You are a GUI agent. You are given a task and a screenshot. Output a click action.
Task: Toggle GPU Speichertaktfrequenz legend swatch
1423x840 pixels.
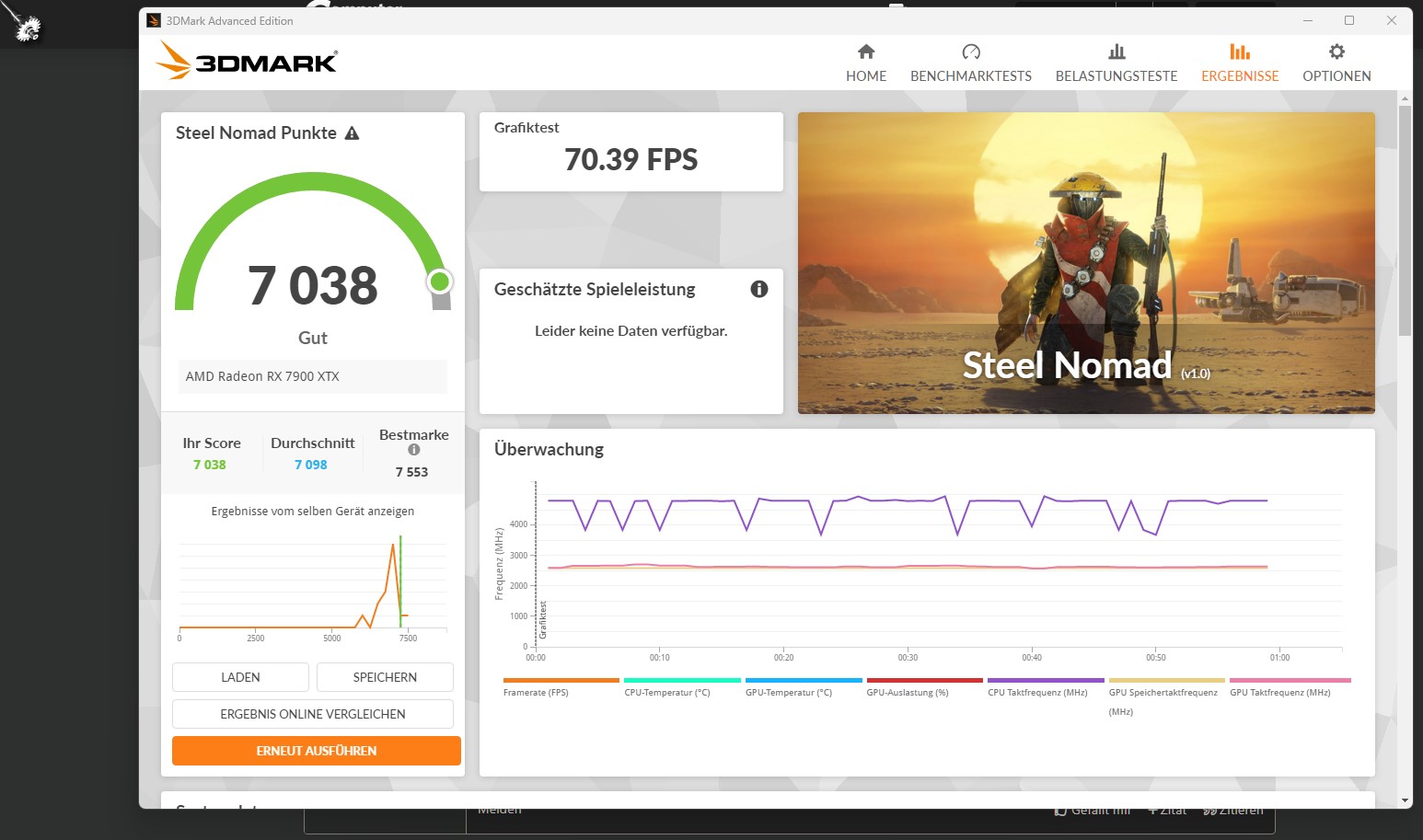(1167, 681)
